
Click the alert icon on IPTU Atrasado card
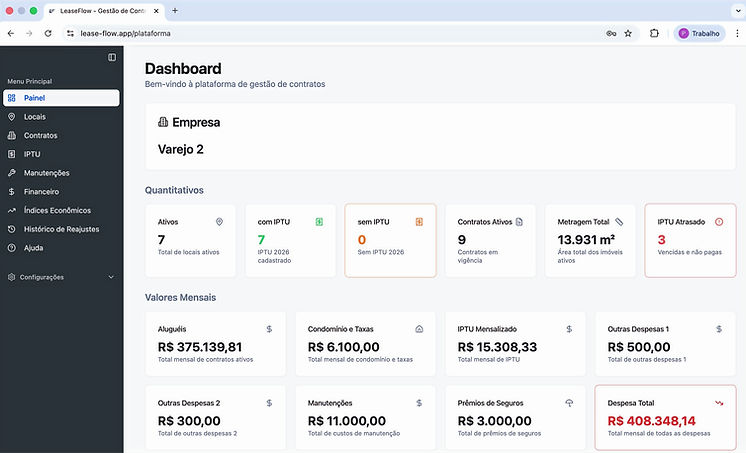(719, 222)
